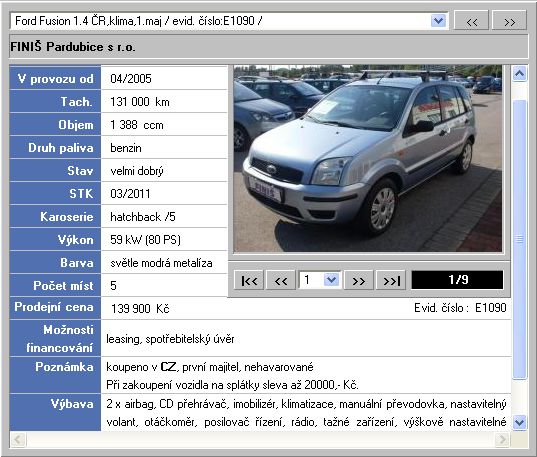Click the Objem label
537x457 pixels.
[76, 125]
